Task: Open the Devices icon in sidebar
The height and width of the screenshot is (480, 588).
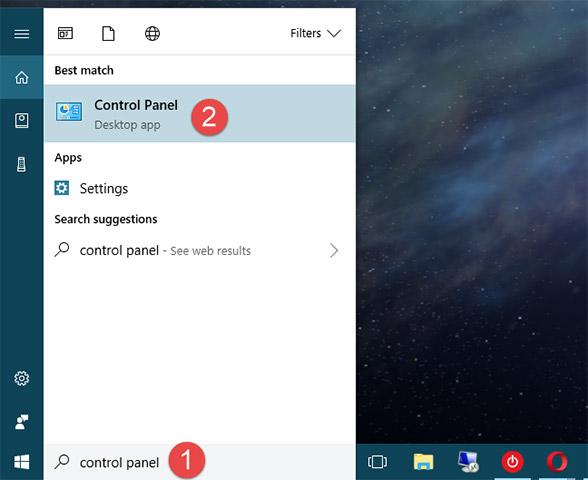Action: (x=21, y=164)
